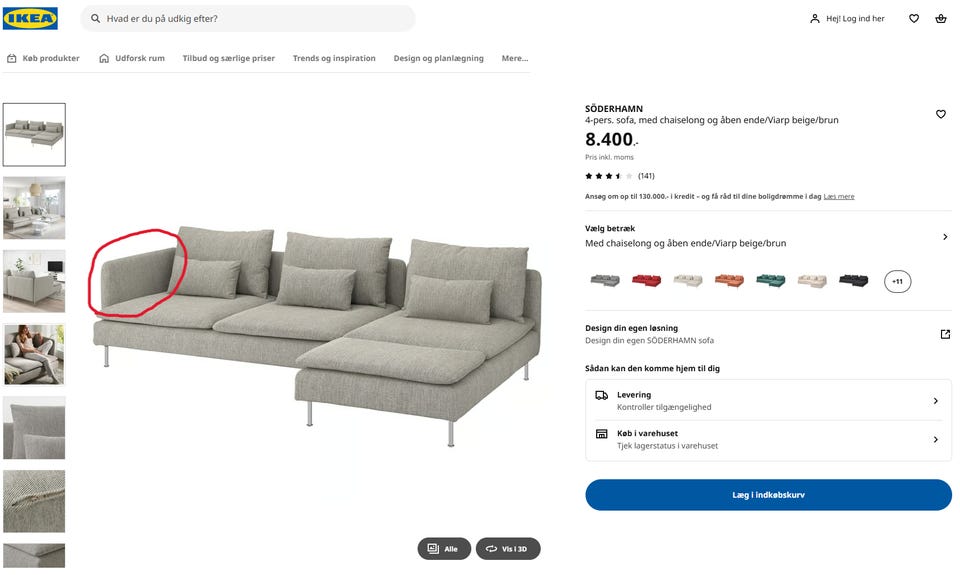The width and height of the screenshot is (960, 575).
Task: Open the Tilbud og særlige priser menu
Action: (x=228, y=58)
